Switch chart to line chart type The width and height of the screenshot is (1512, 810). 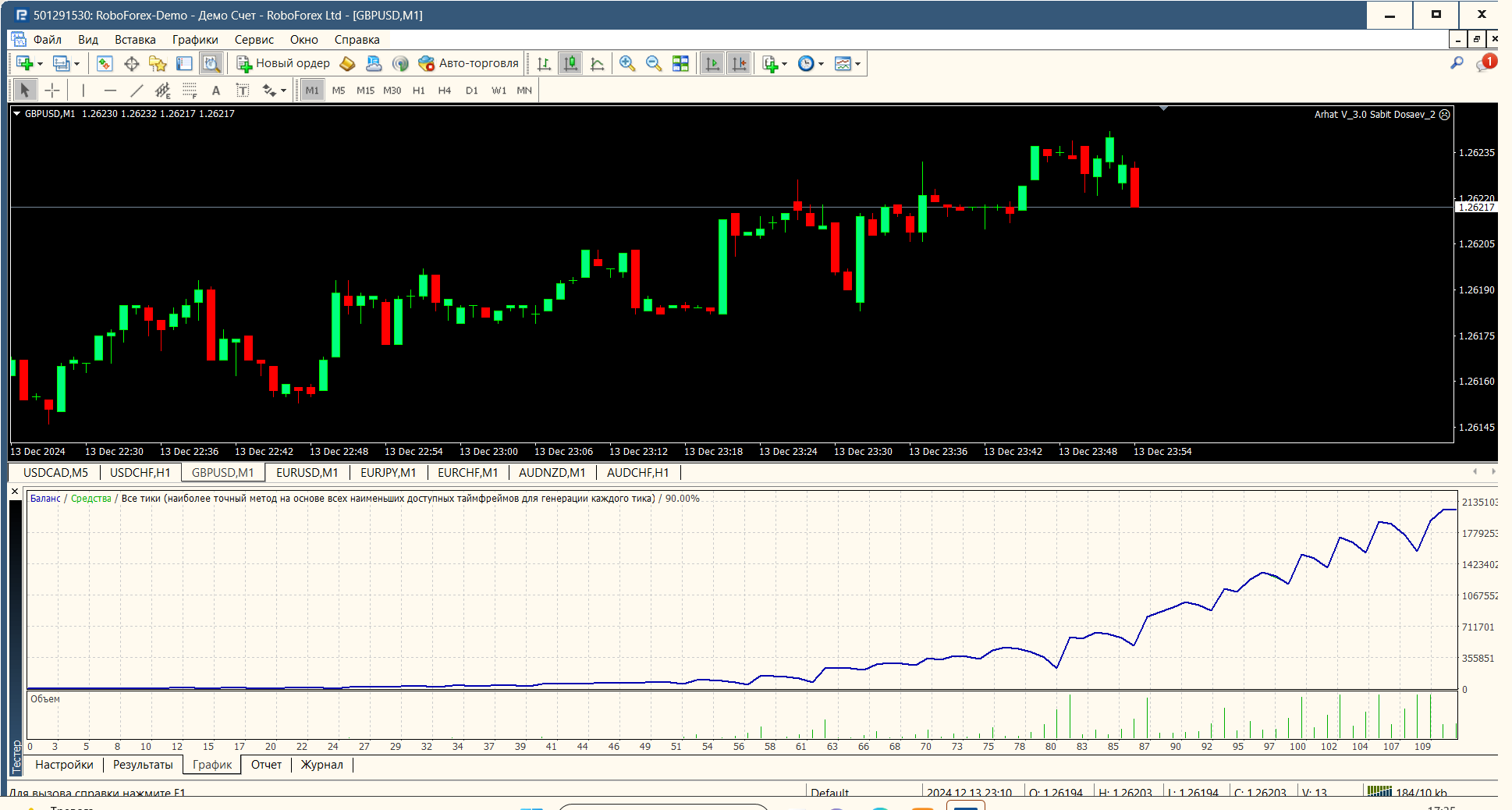(x=598, y=63)
